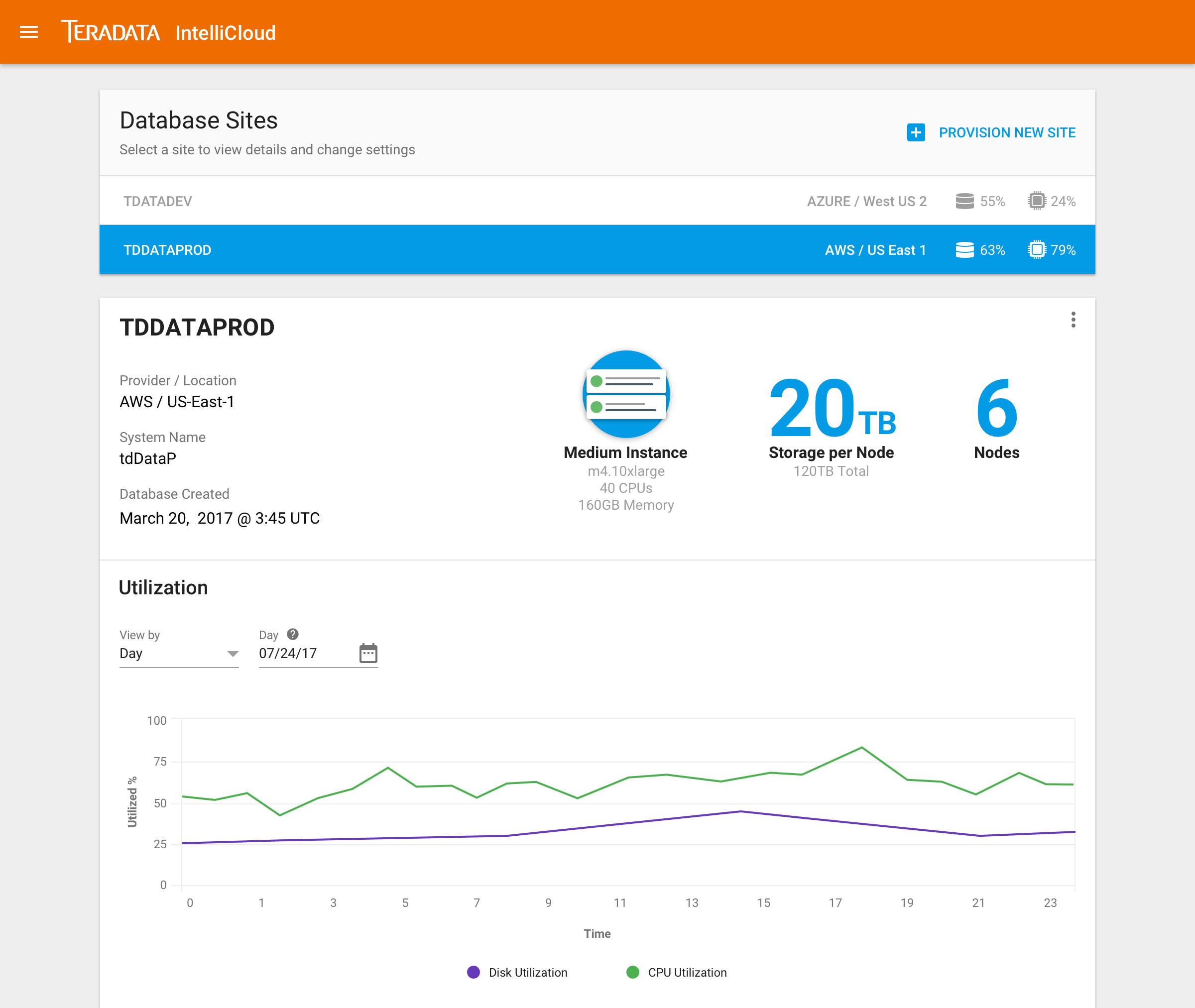The image size is (1195, 1008).
Task: Click the '6' nodes figure
Action: click(997, 407)
